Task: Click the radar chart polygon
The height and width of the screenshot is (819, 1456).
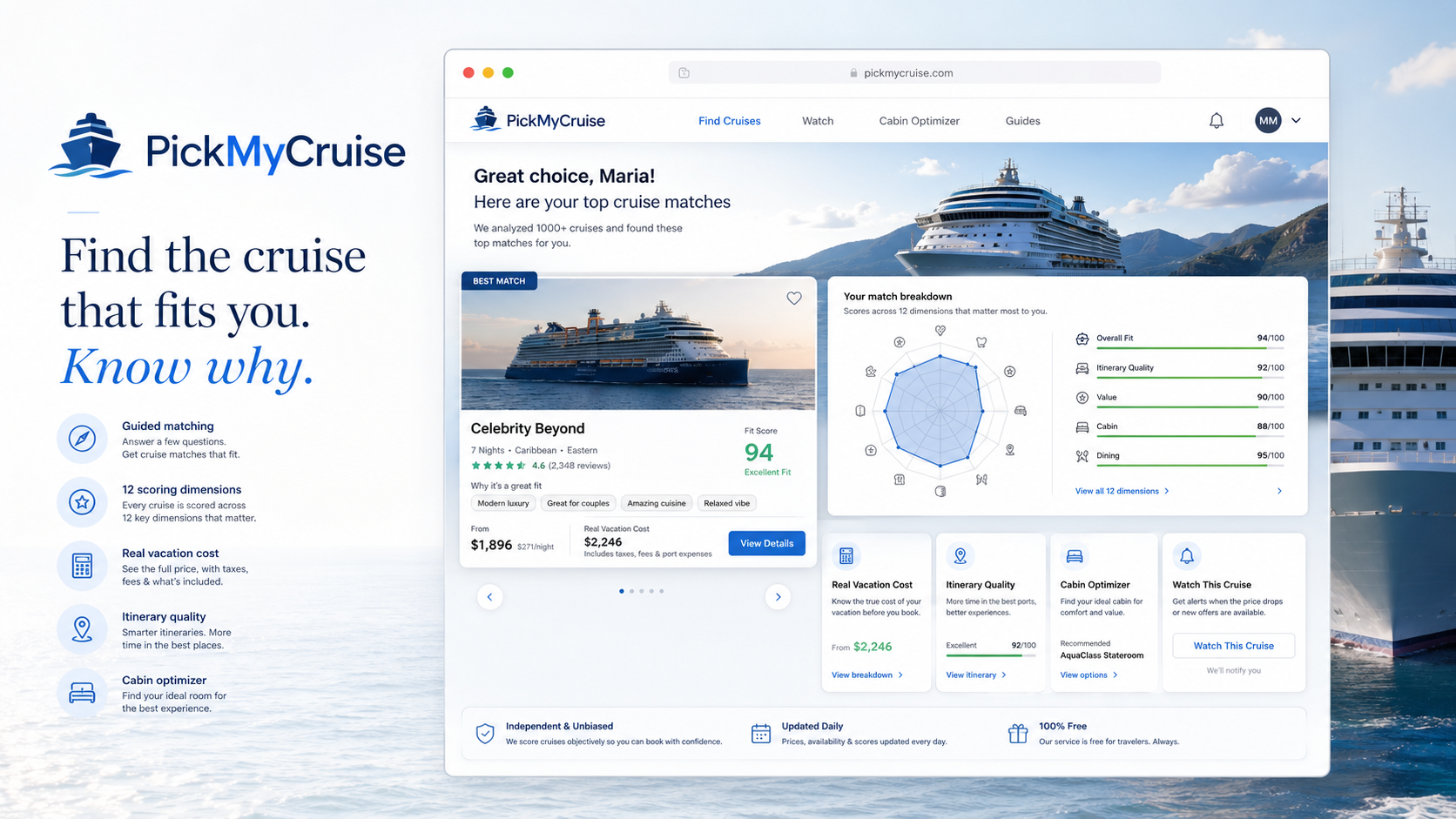Action: (934, 410)
